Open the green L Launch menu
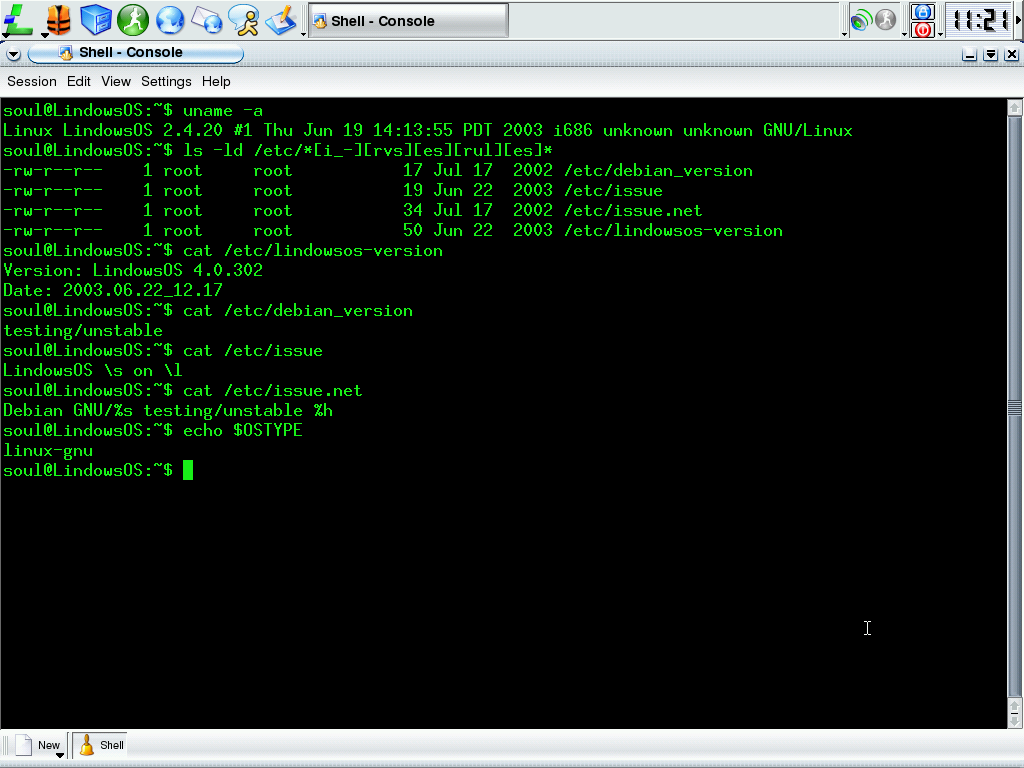 coord(18,20)
